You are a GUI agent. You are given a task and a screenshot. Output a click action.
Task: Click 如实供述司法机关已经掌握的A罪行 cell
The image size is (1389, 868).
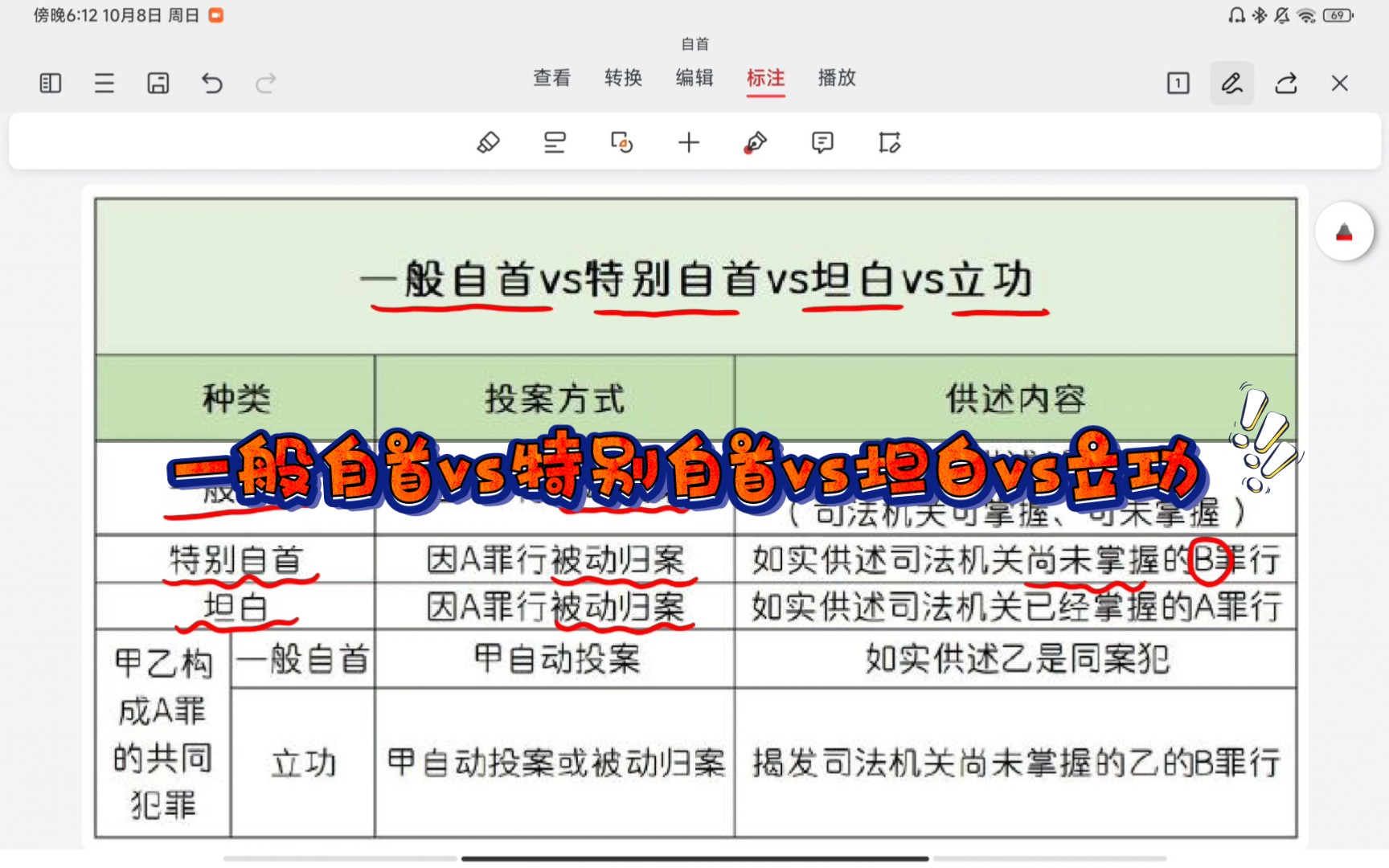click(x=1016, y=607)
